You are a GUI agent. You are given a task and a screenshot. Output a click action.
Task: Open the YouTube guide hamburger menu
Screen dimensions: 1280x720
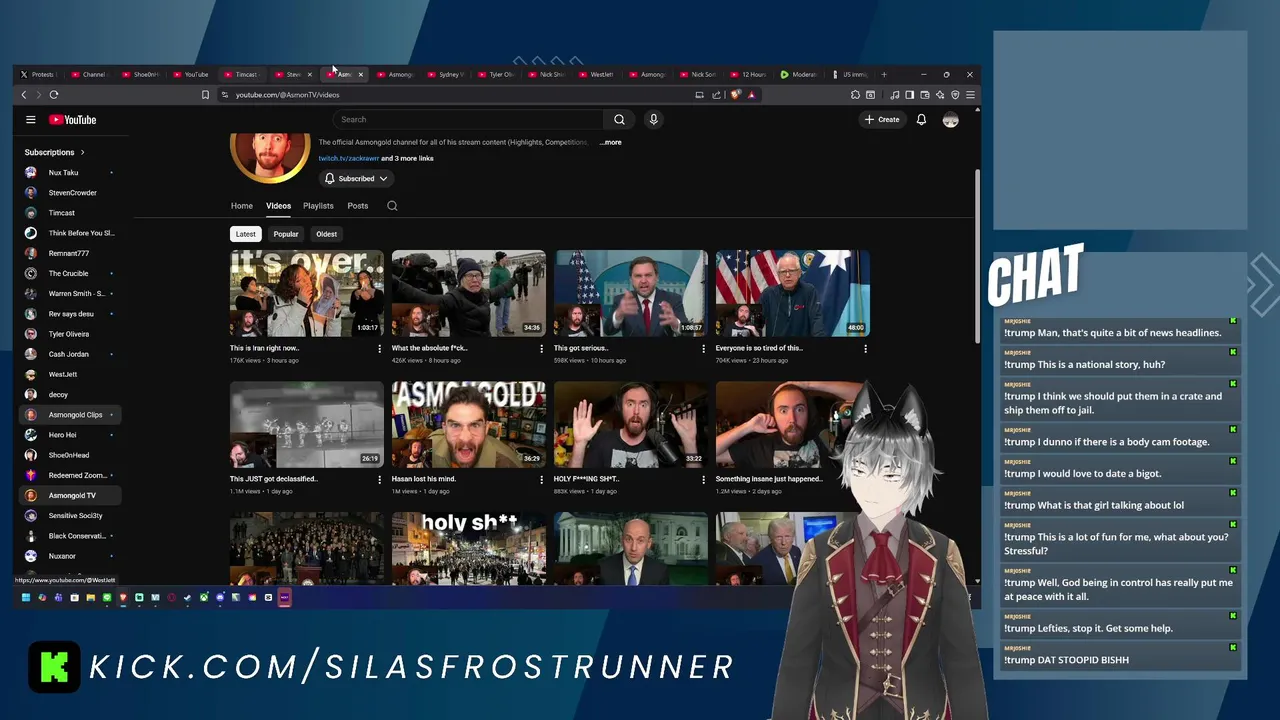(x=31, y=120)
